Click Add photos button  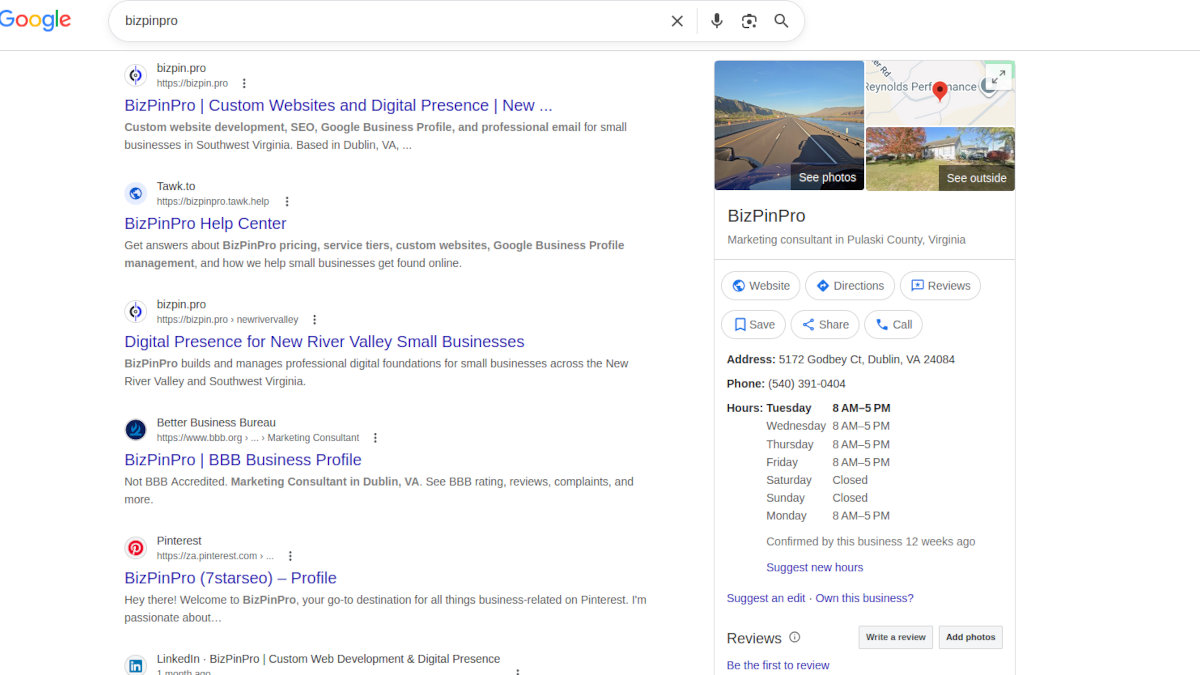970,637
